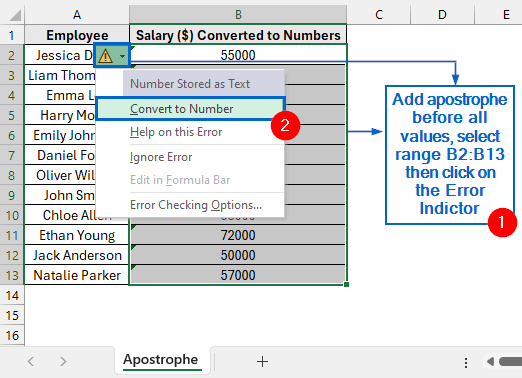This screenshot has height=378, width=522.
Task: Click the Emily Johr name cell
Action: [60, 135]
